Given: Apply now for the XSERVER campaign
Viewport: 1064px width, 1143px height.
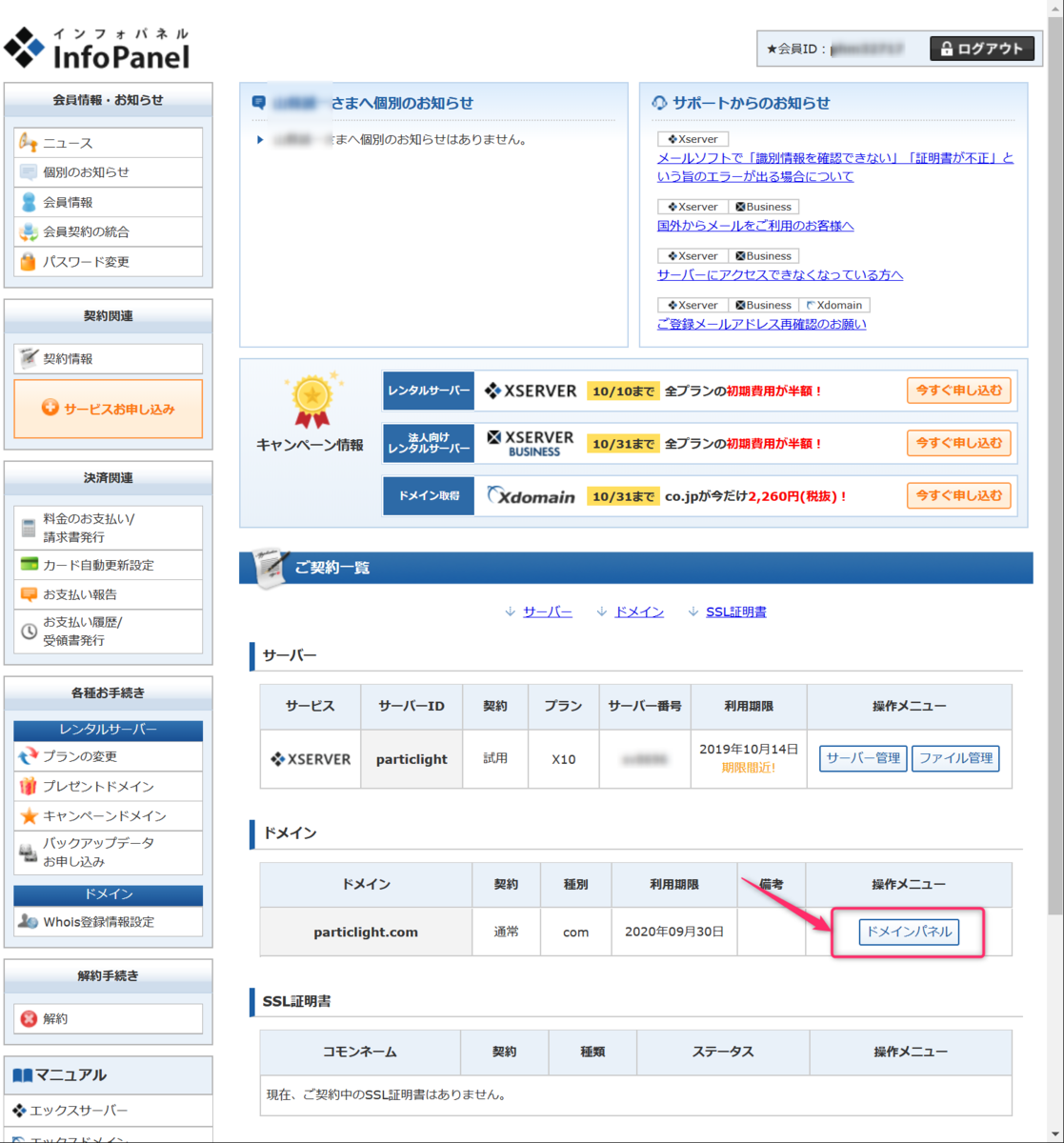Looking at the screenshot, I should tap(958, 391).
